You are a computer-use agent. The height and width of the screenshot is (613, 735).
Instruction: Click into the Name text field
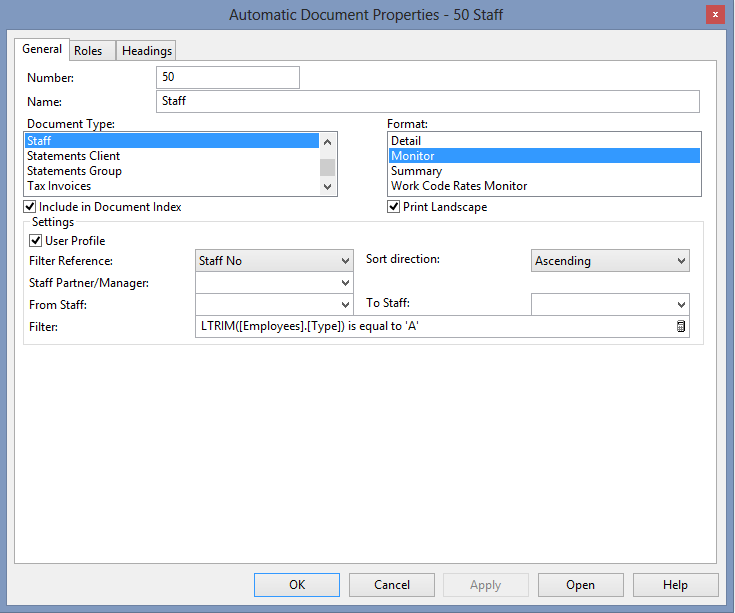click(x=428, y=101)
